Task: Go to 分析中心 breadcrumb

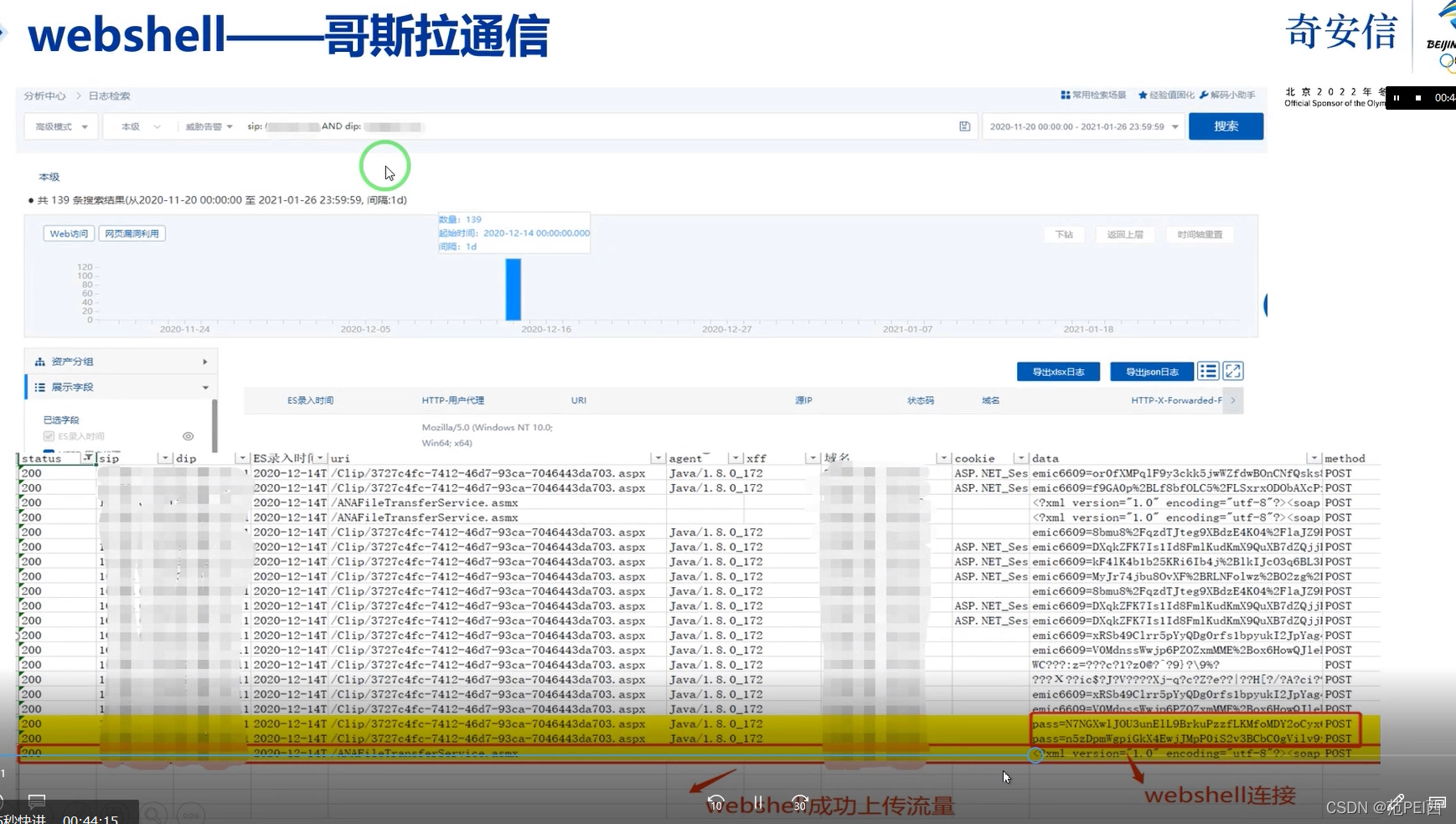Action: (44, 96)
